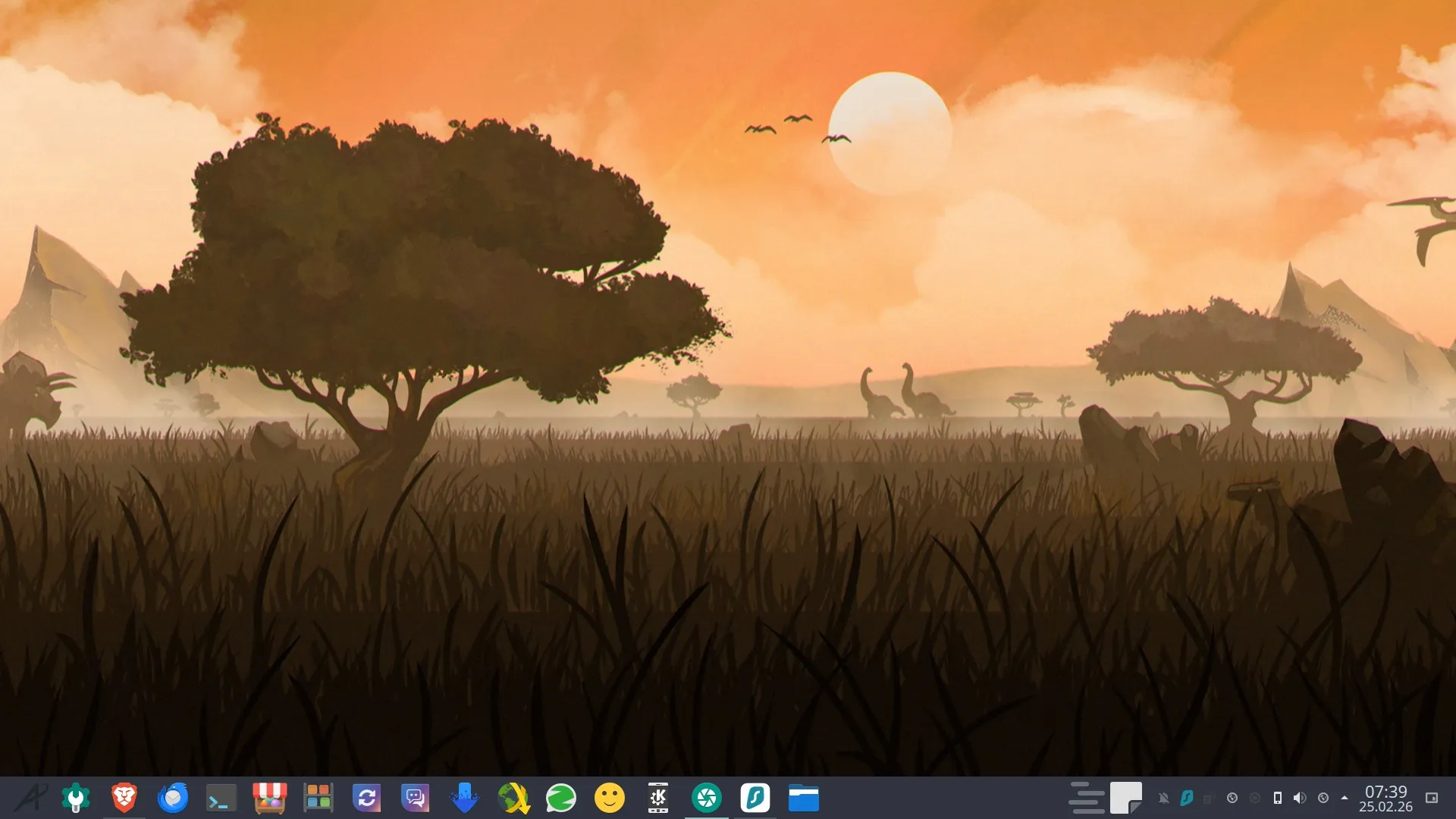The image size is (1456, 819).
Task: Expand hidden system tray icons arrow
Action: 1345,798
